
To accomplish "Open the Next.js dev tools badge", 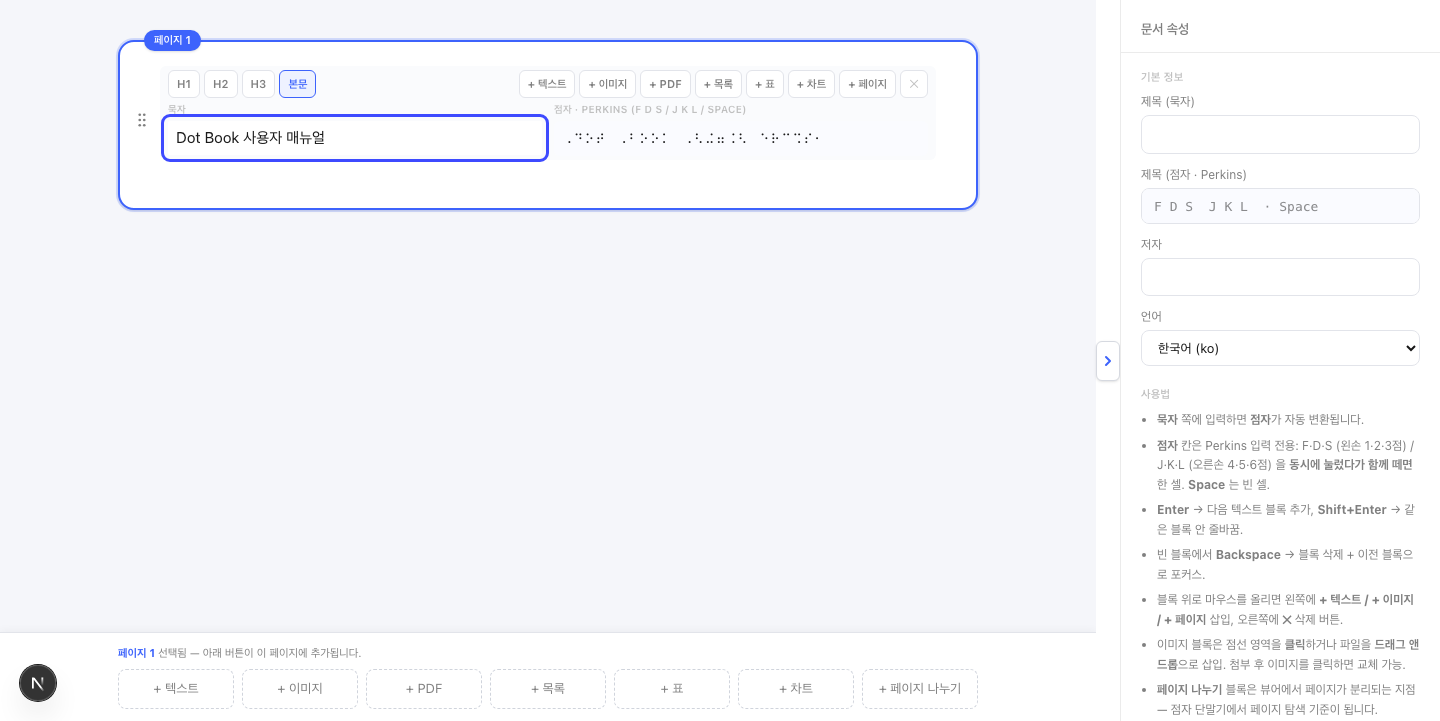I will 38,683.
